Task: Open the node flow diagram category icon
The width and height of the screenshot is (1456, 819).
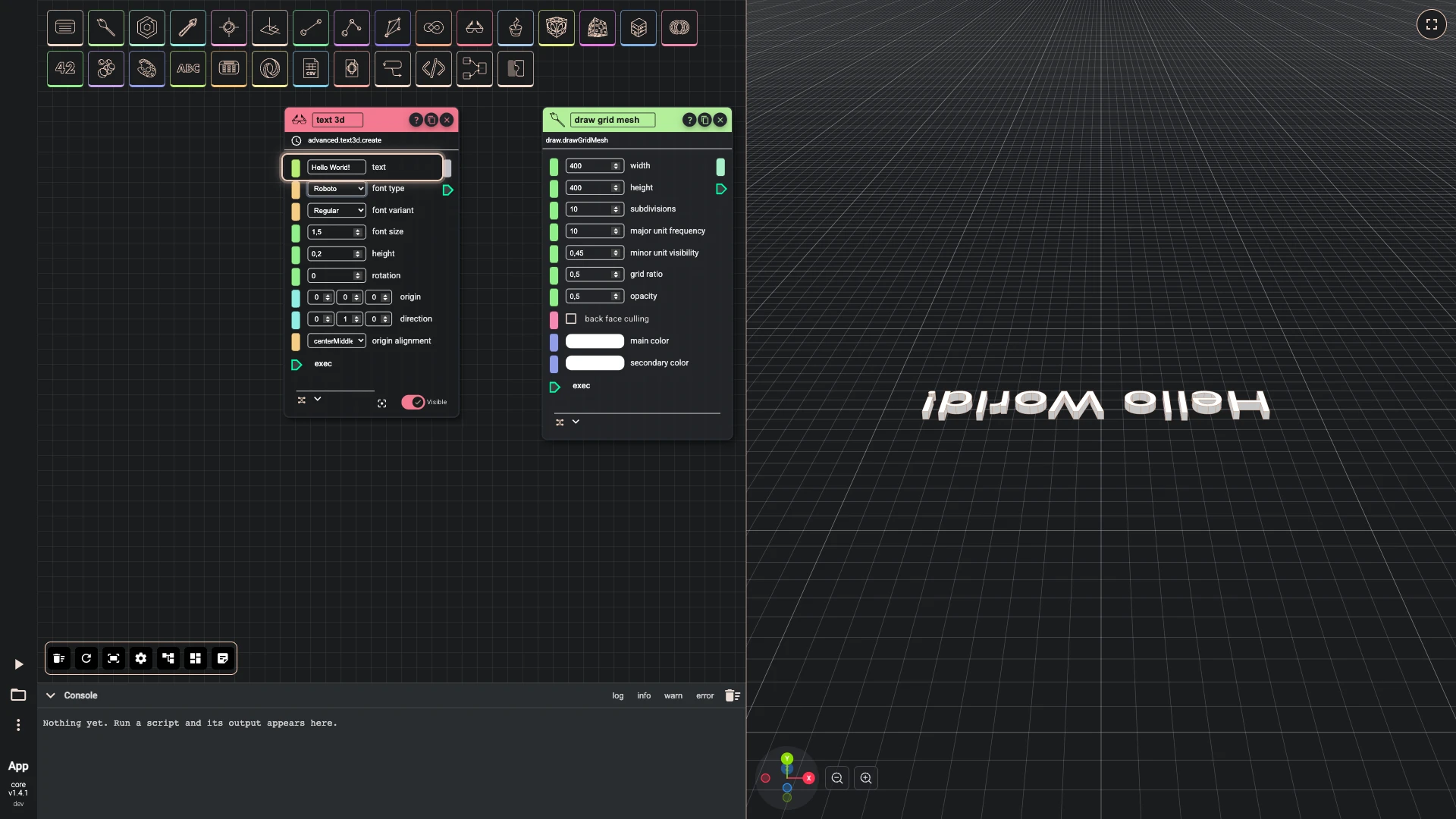Action: 475,69
